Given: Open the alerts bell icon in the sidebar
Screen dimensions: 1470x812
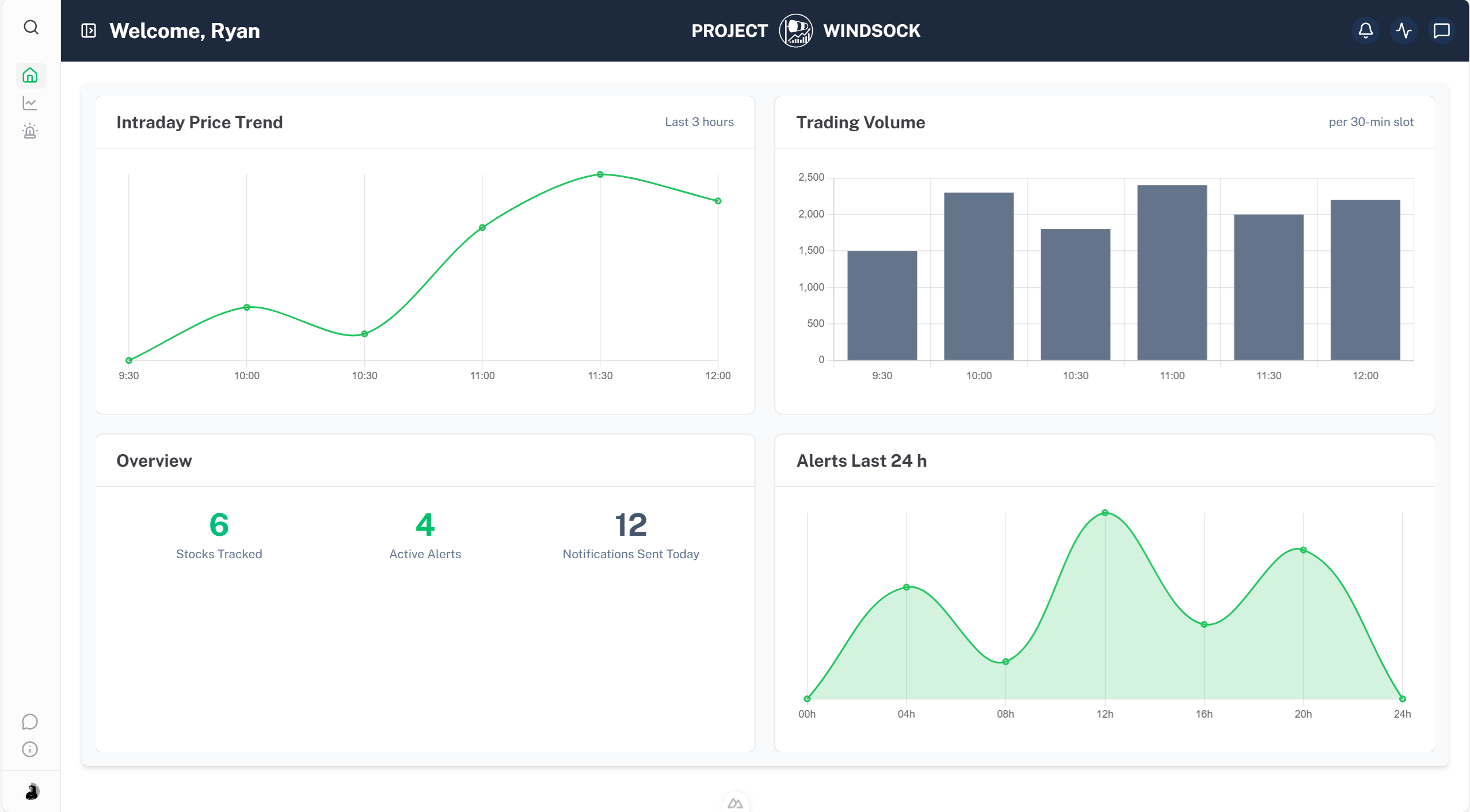Looking at the screenshot, I should (x=31, y=131).
